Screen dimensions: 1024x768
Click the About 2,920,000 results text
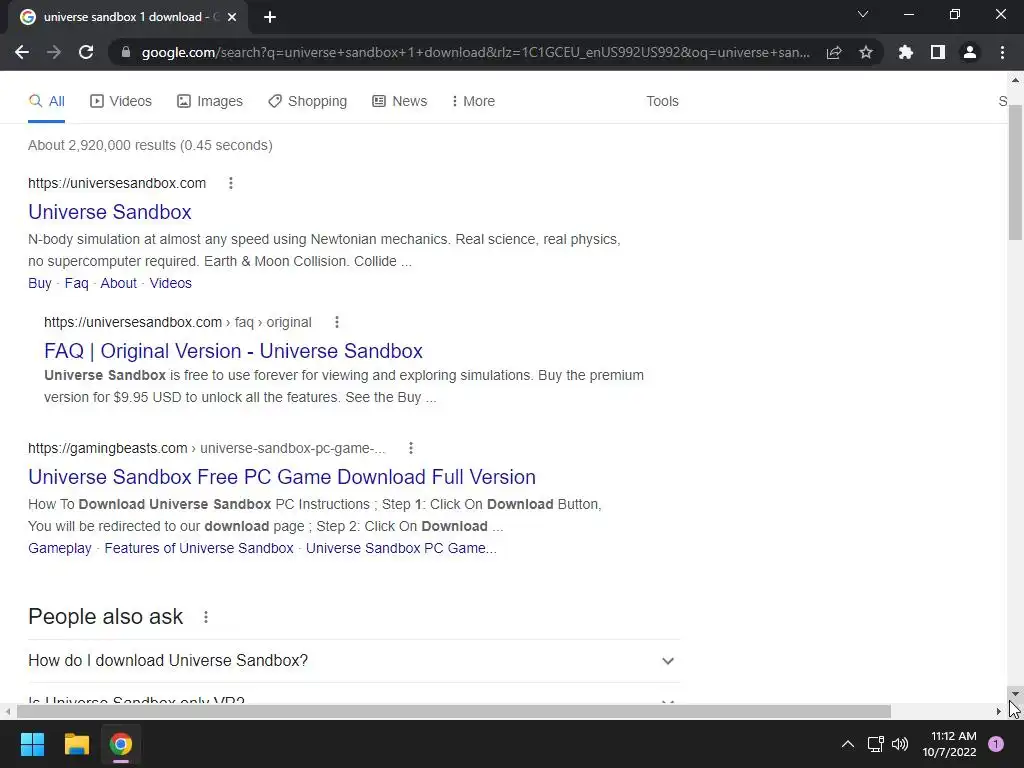point(150,145)
